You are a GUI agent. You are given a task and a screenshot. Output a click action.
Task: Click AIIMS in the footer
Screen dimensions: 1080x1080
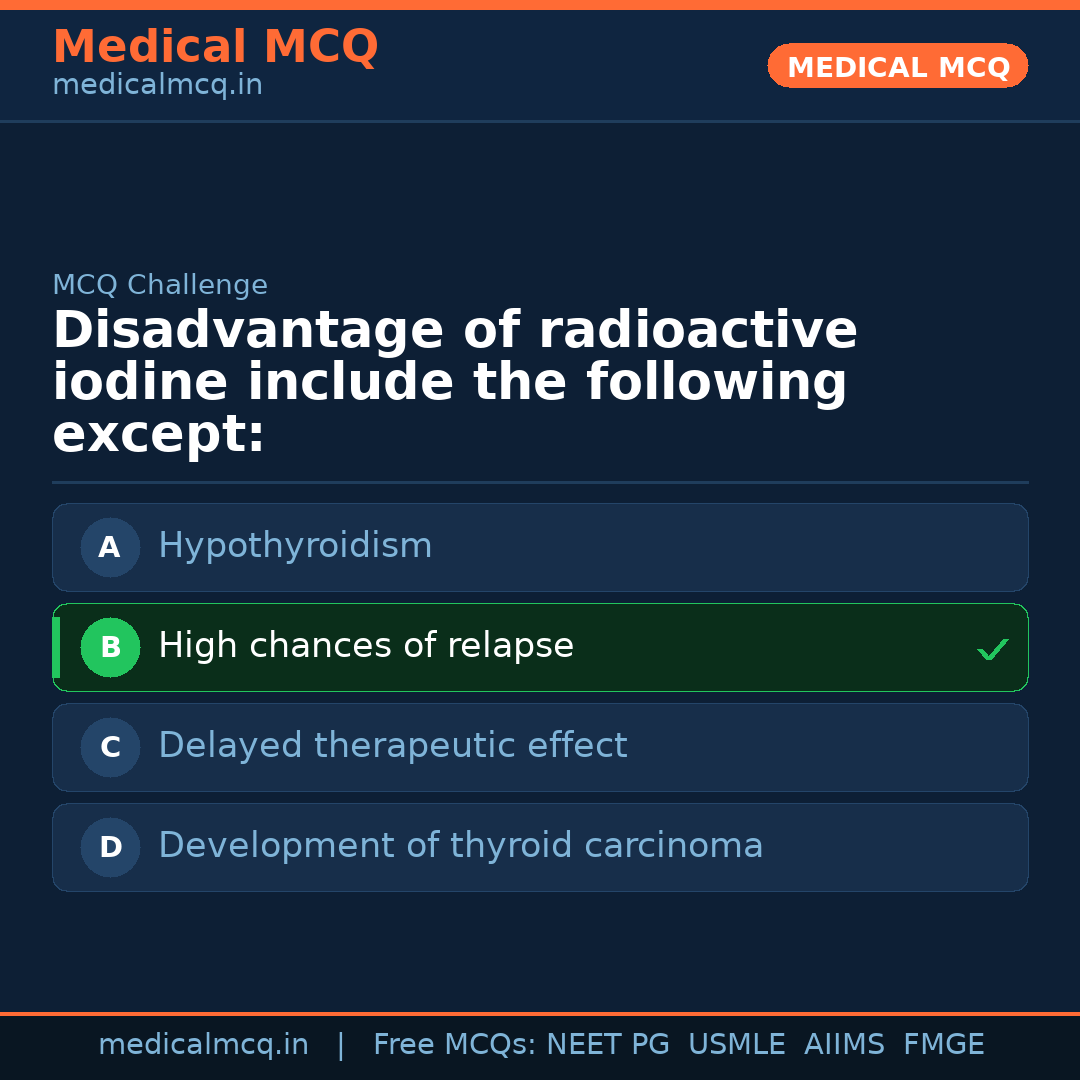[x=844, y=1045]
